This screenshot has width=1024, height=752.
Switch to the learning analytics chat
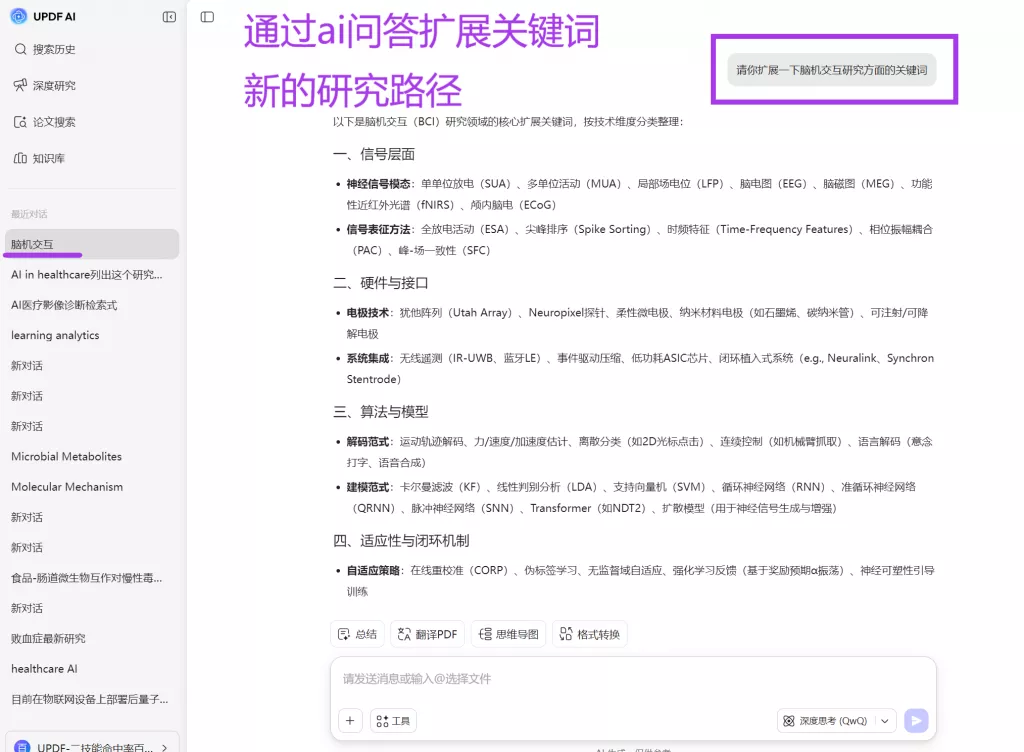point(54,335)
